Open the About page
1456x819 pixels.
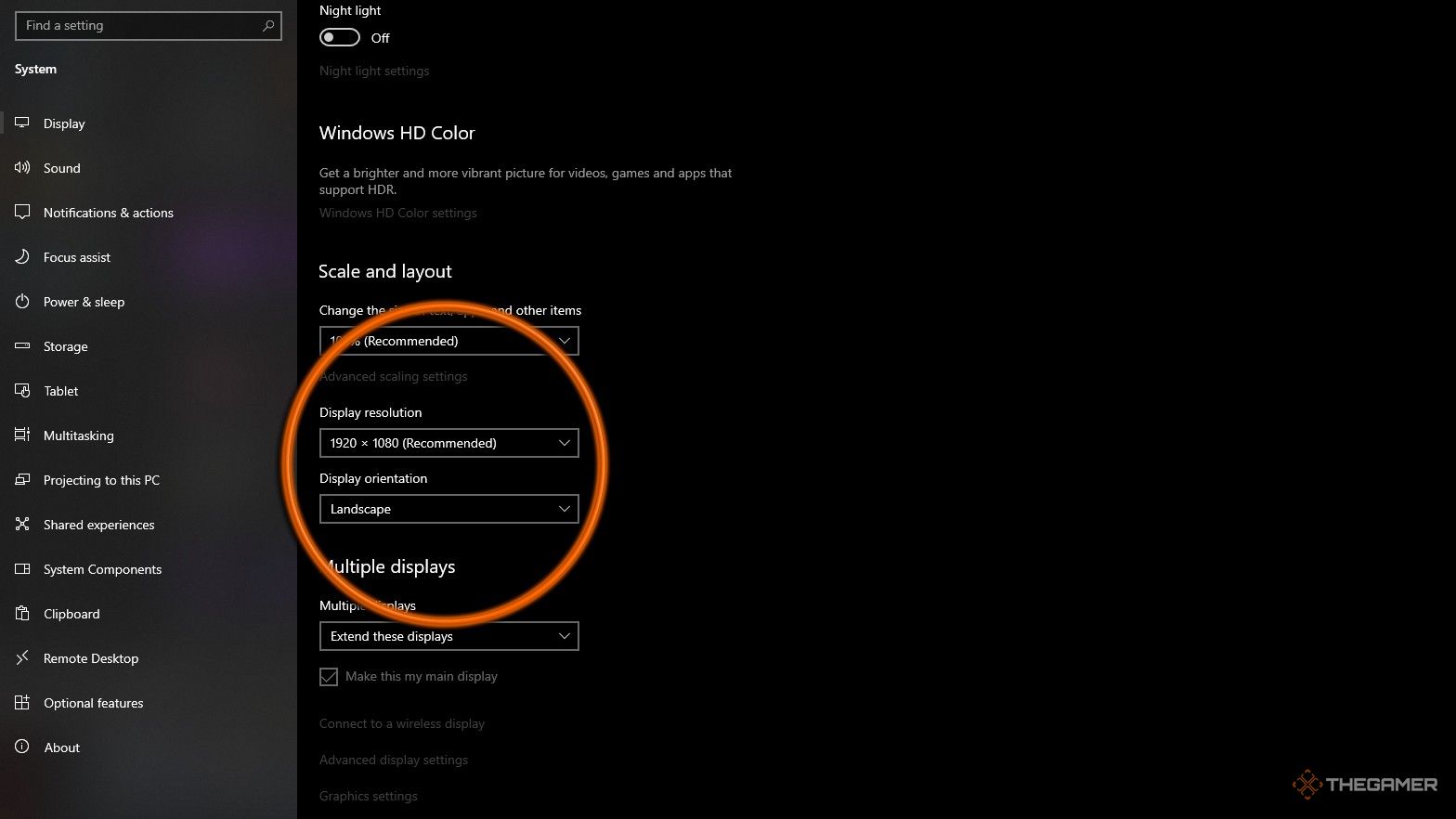149,747
